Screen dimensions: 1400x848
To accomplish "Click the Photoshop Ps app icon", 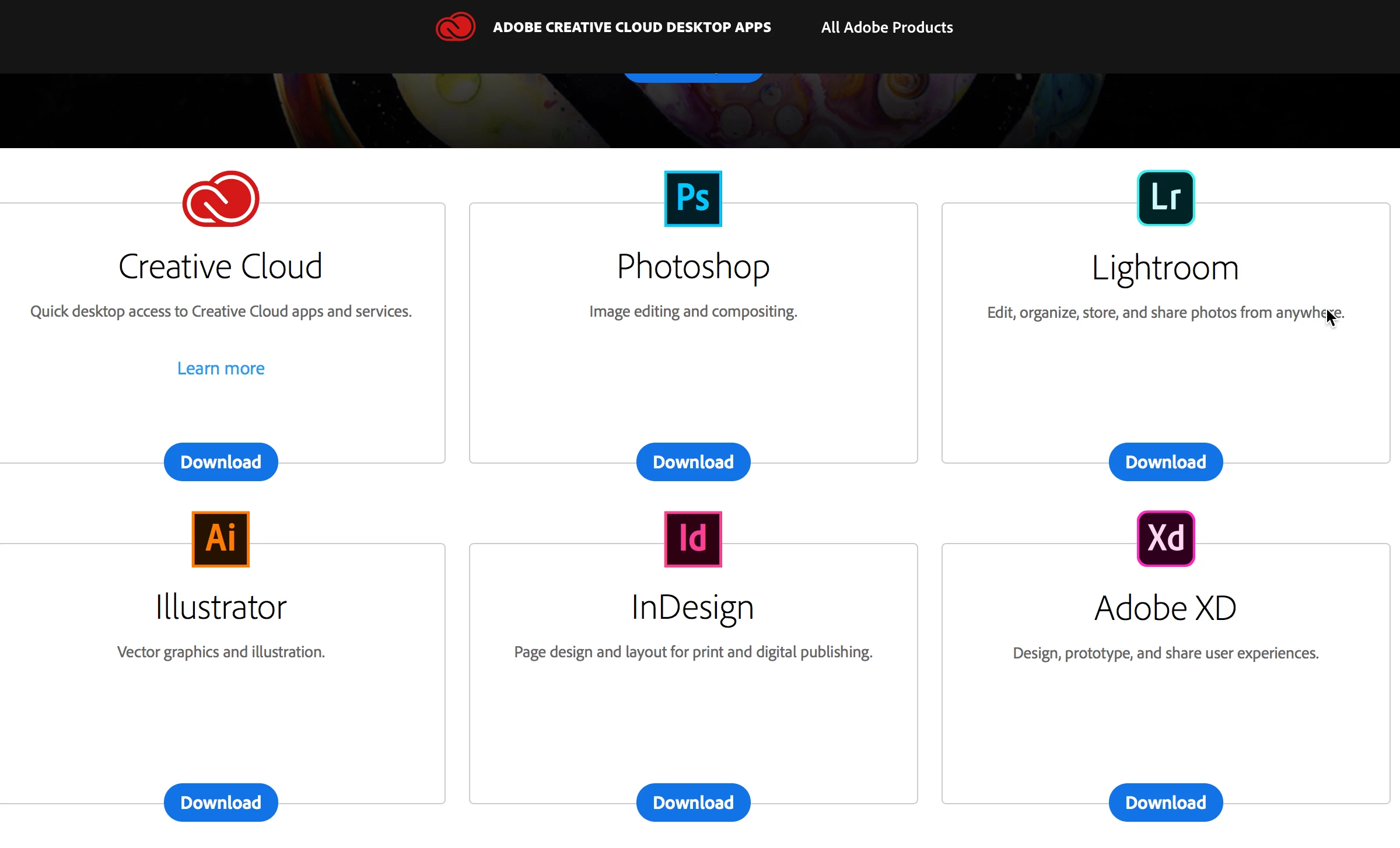I will point(693,198).
